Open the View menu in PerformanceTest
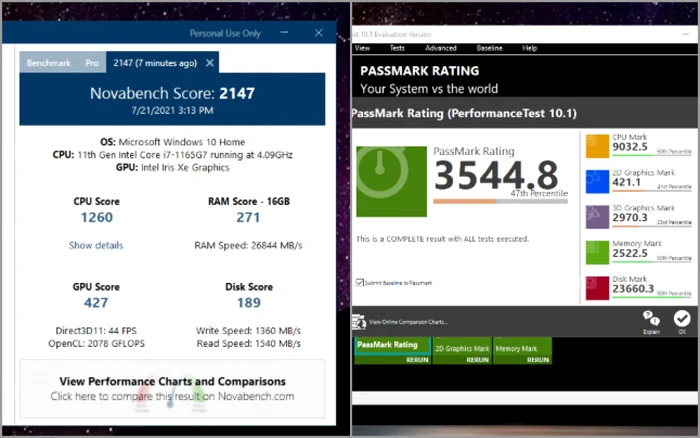 click(x=362, y=48)
